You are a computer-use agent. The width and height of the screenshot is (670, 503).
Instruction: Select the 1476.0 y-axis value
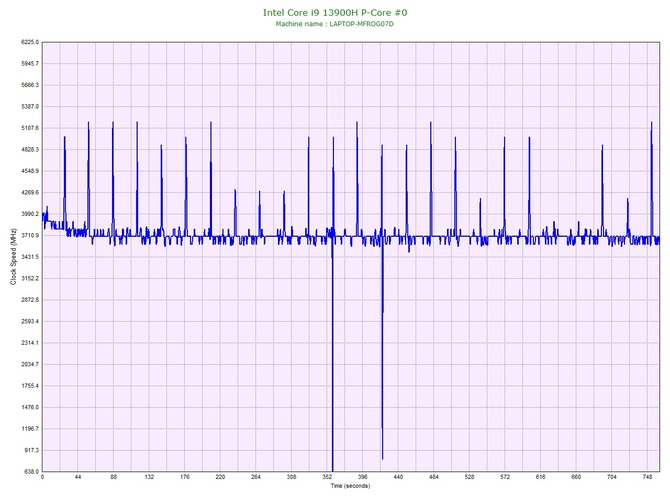click(x=30, y=407)
